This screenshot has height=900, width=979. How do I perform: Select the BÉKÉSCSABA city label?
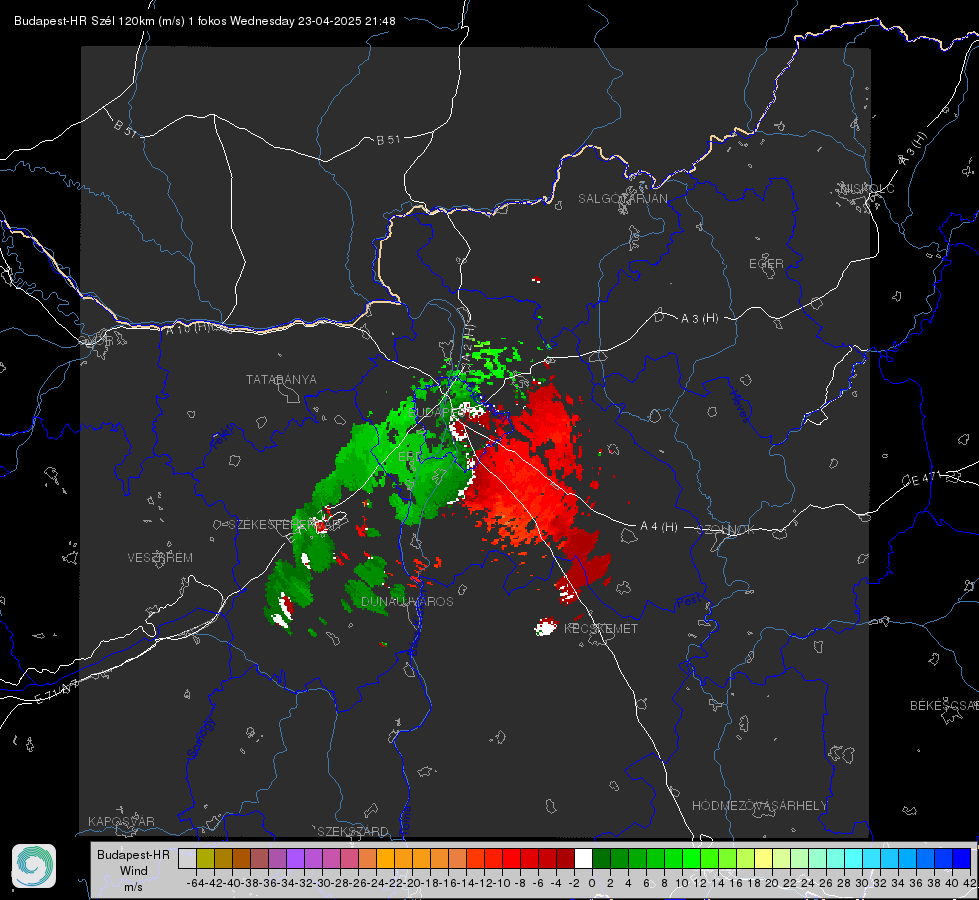(x=944, y=706)
